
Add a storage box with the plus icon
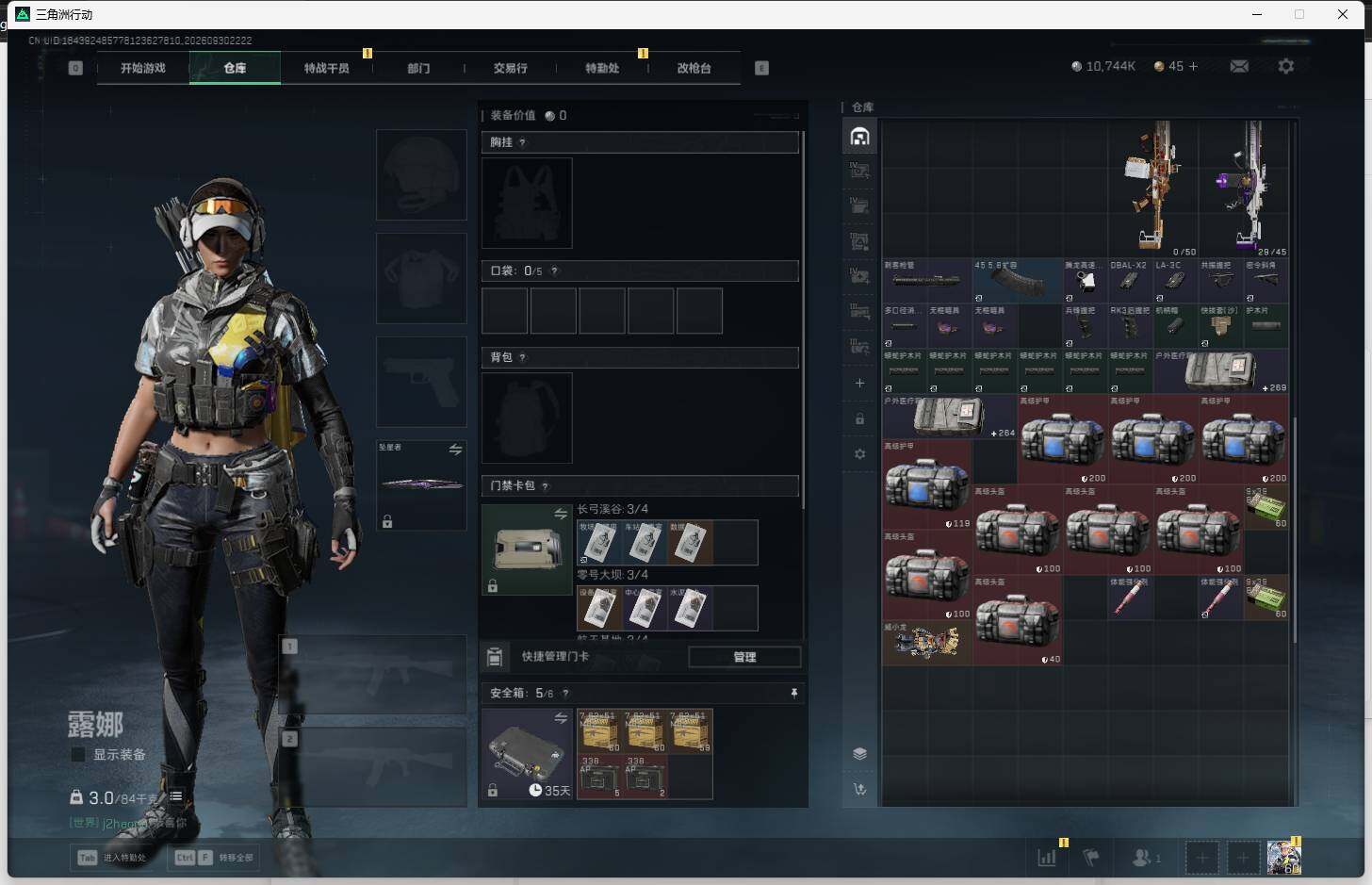pos(859,383)
